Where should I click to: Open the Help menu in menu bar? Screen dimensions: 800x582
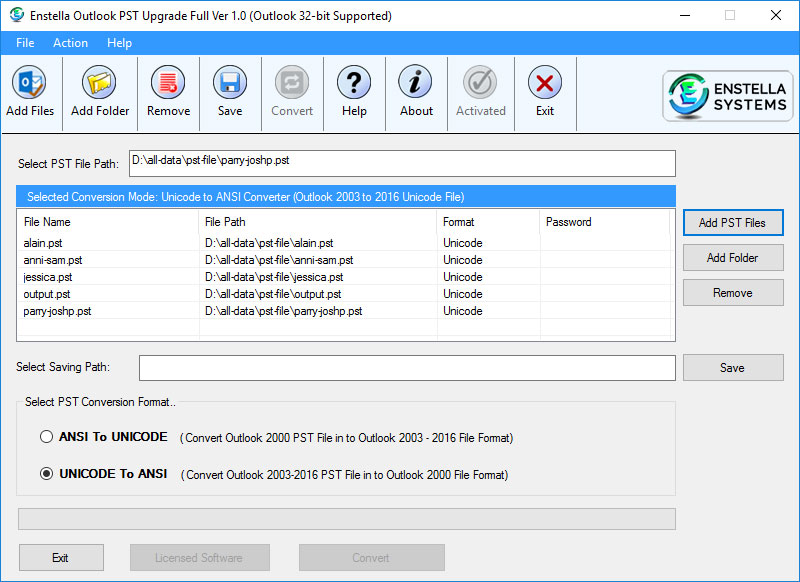coord(119,43)
